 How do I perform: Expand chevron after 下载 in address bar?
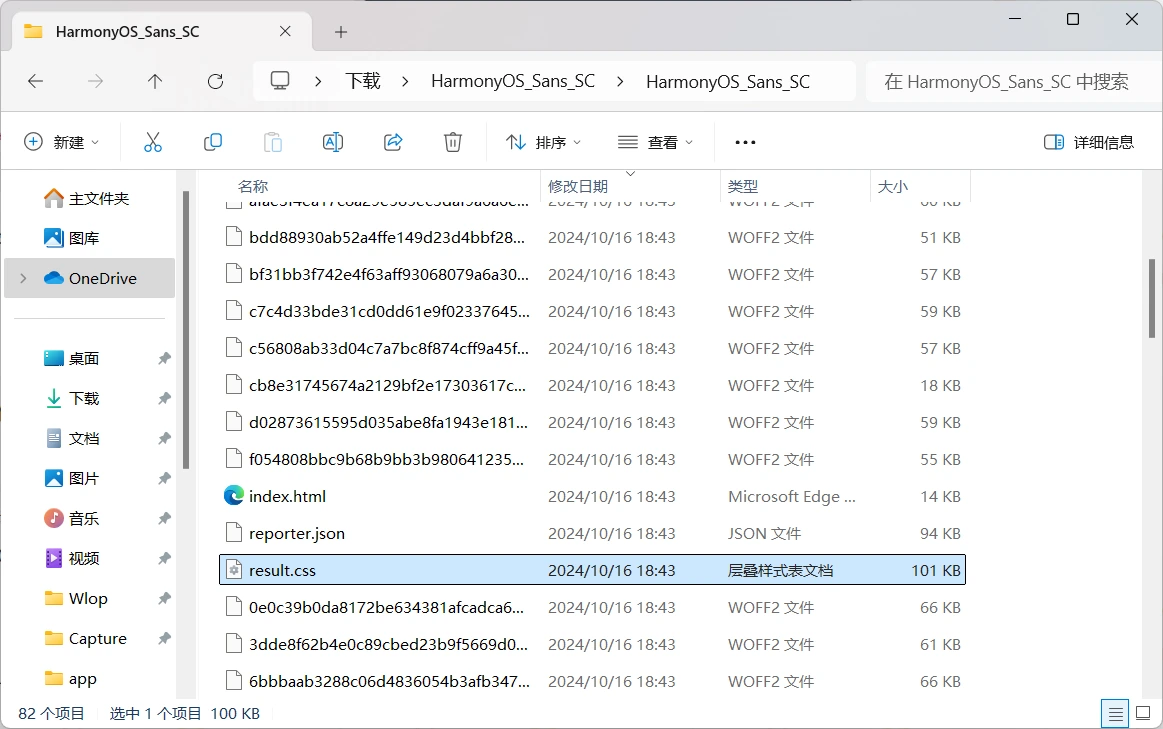[x=405, y=82]
